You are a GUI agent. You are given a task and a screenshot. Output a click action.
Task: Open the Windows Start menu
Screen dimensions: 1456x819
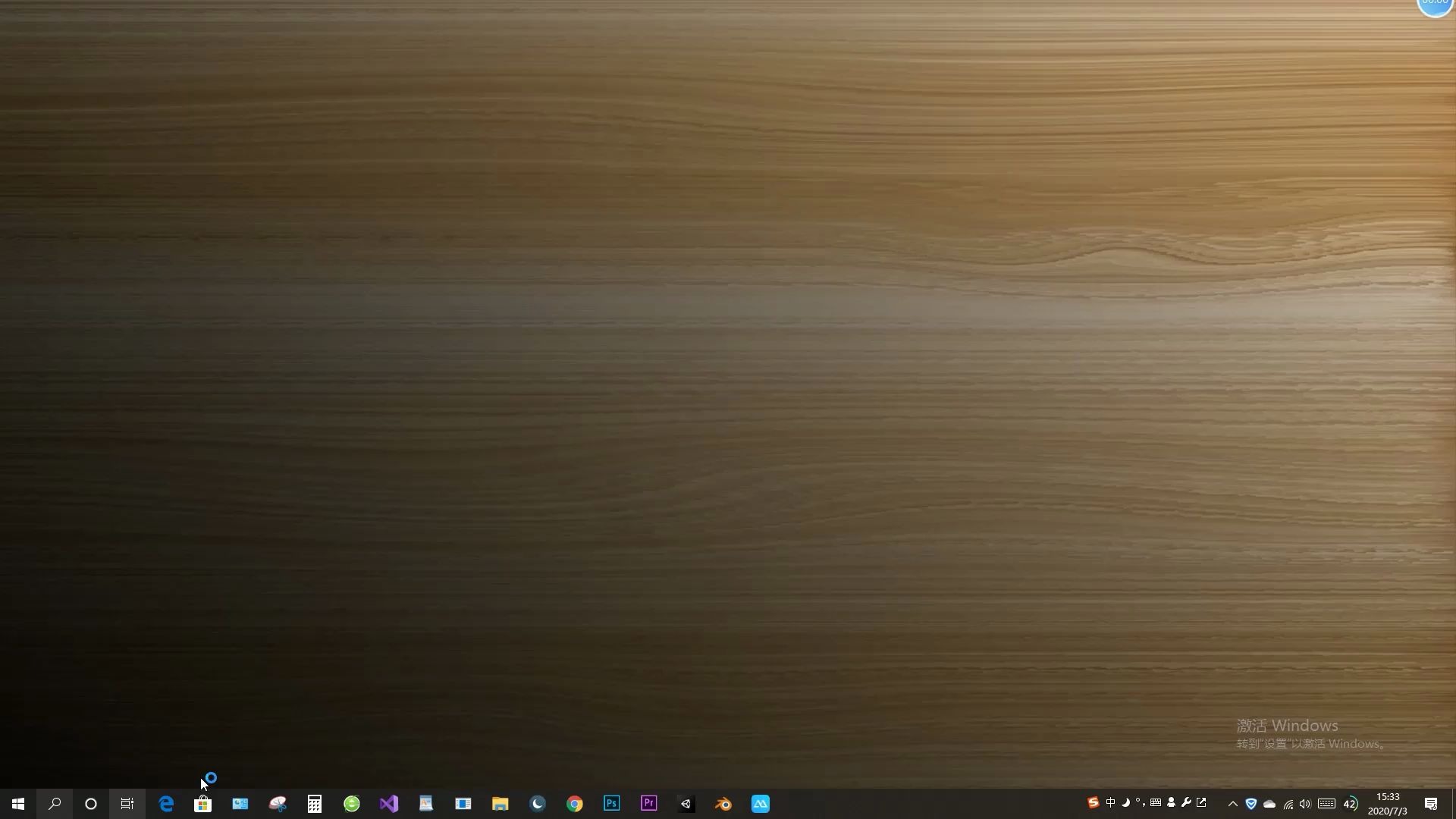(18, 804)
